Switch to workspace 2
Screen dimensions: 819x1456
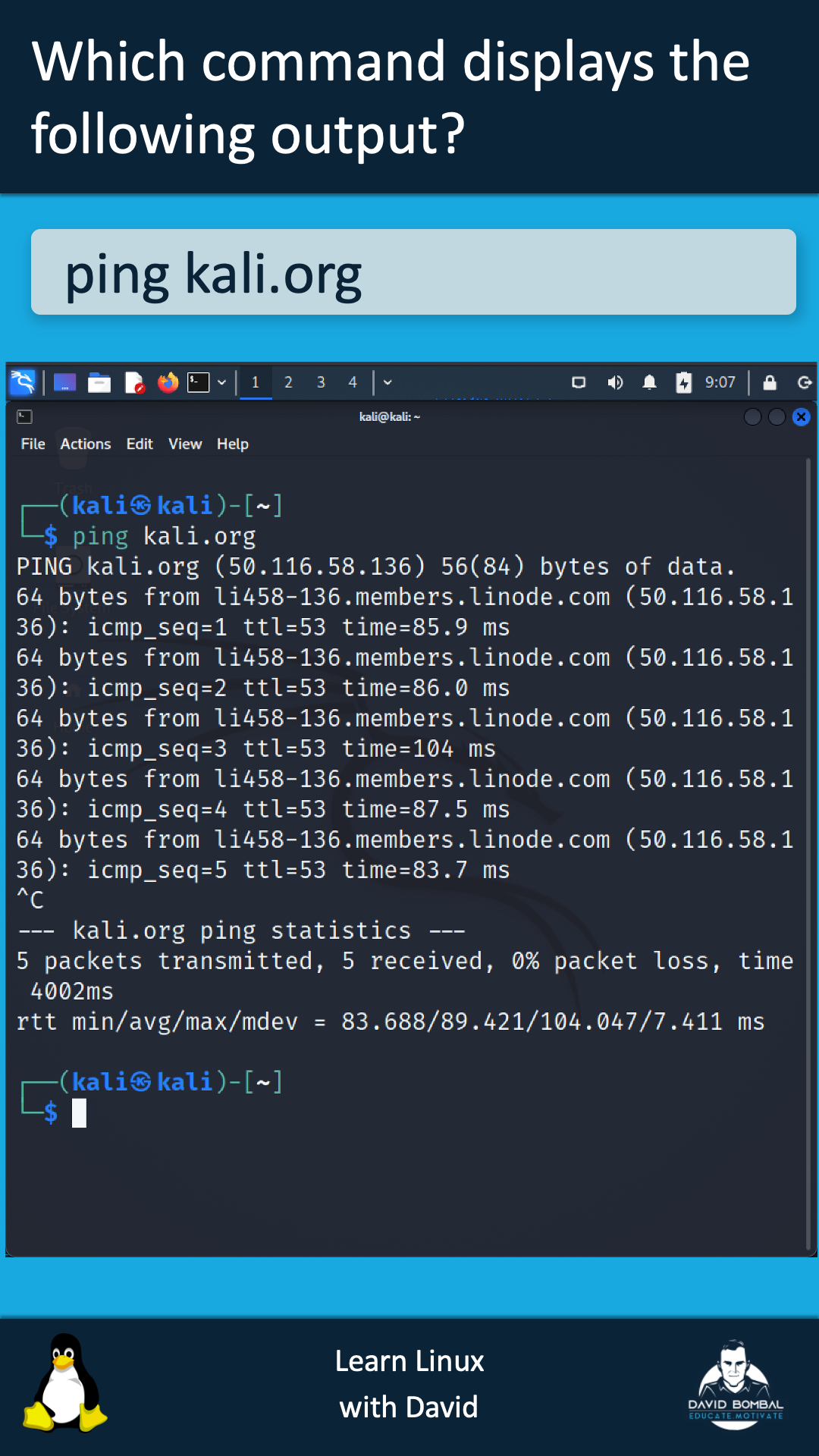(x=288, y=382)
